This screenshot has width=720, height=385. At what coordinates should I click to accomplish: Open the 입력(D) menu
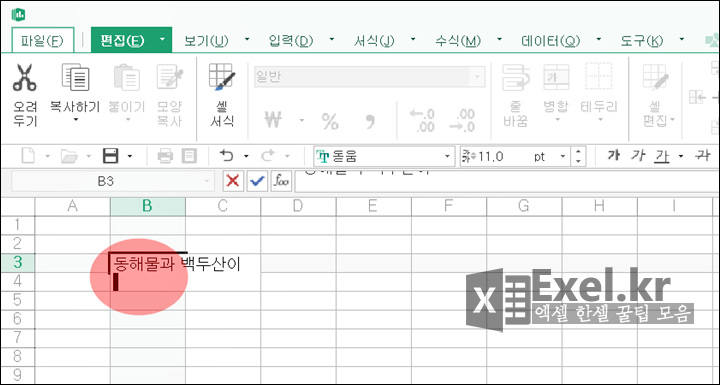[291, 41]
